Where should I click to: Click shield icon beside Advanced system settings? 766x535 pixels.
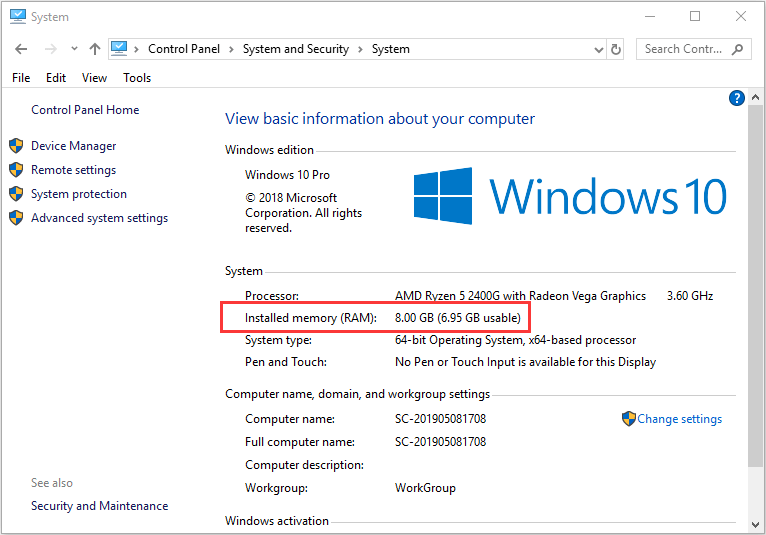(x=16, y=217)
